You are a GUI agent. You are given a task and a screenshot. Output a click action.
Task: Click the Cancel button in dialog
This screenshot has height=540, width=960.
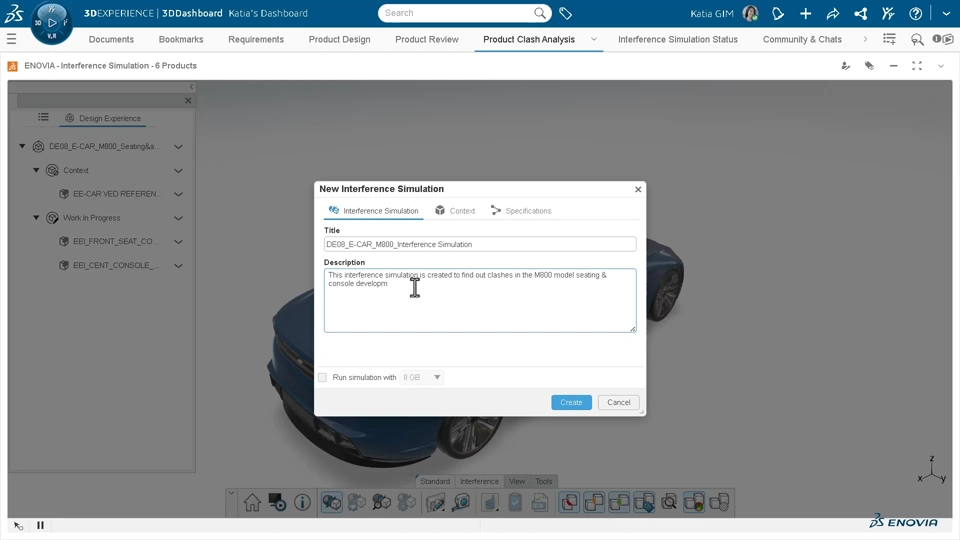(618, 402)
